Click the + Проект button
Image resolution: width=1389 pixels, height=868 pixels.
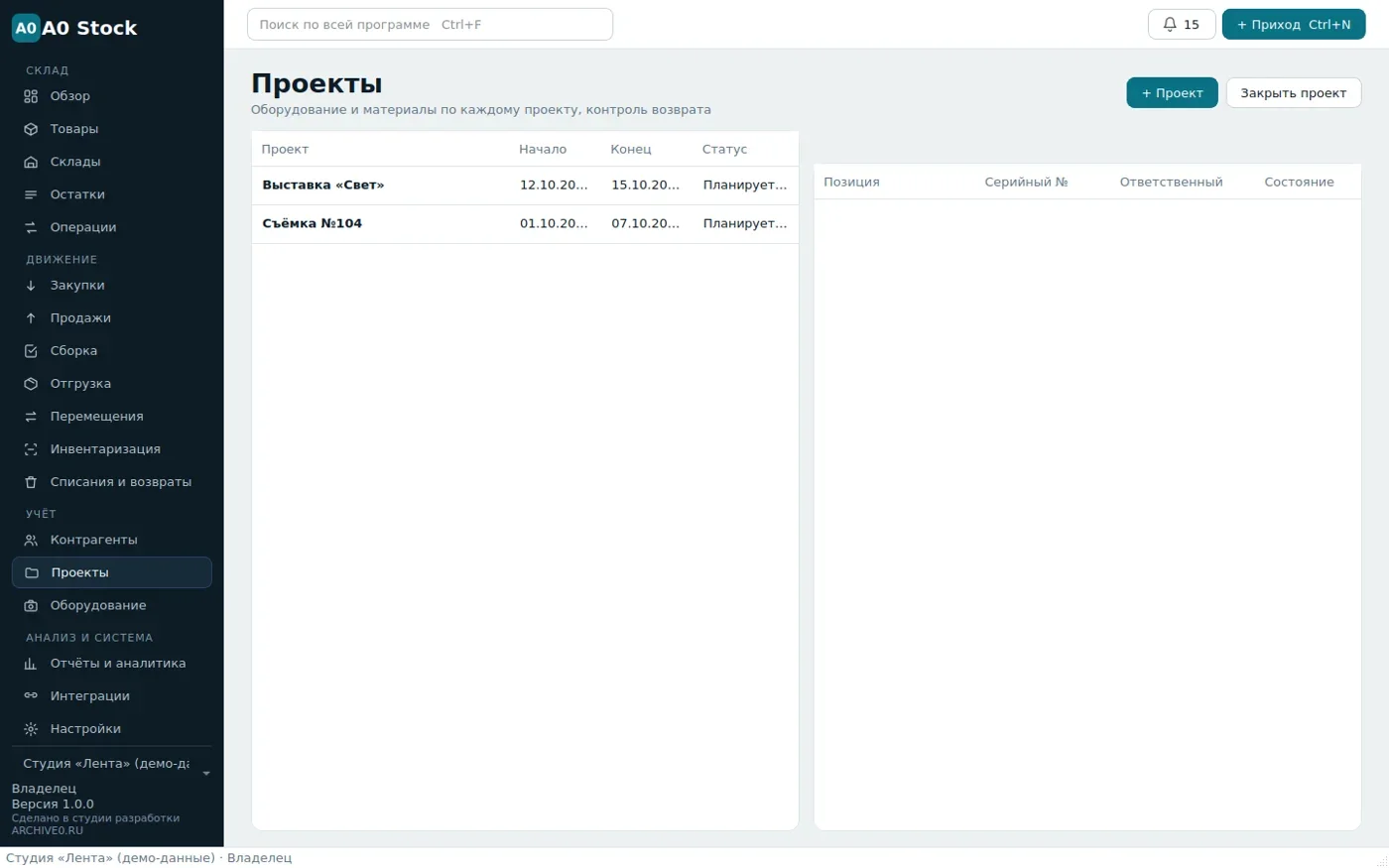[1172, 93]
